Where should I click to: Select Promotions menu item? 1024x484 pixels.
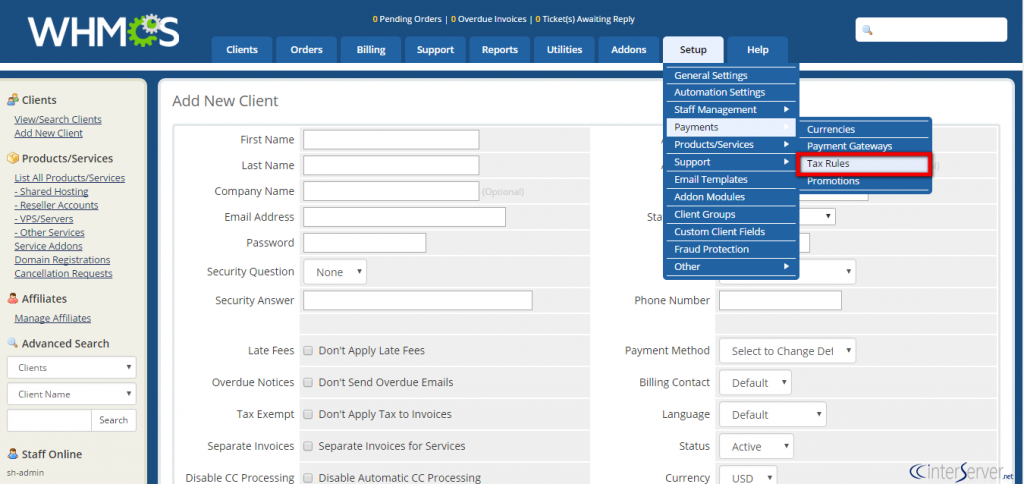pos(863,181)
